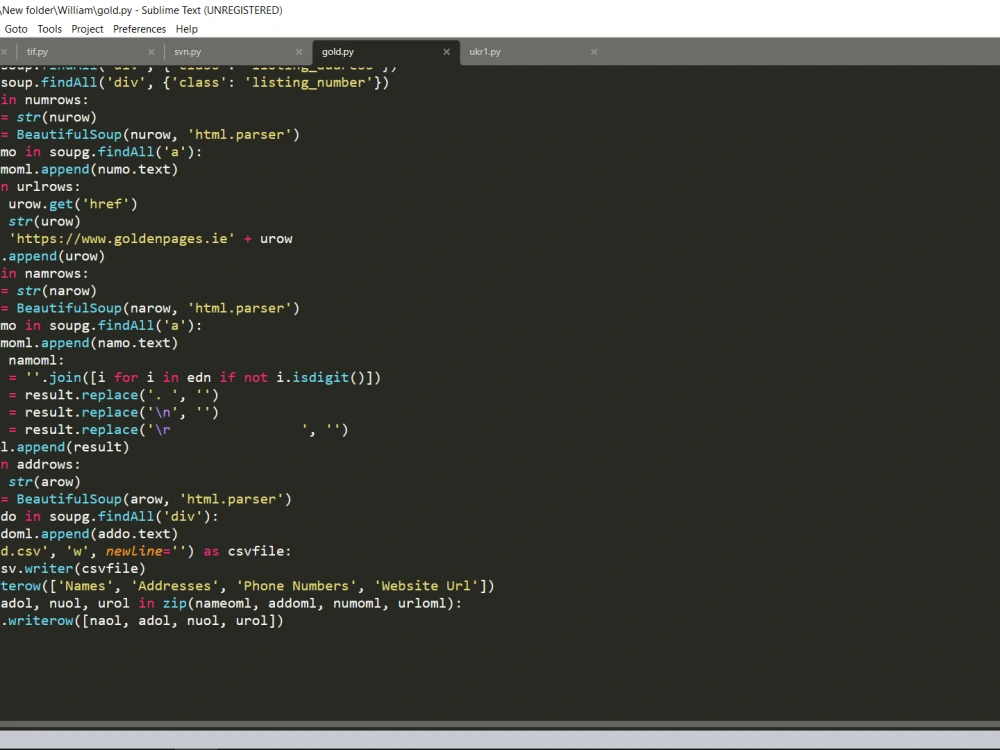Click the 'listing_number' string in code

click(x=309, y=82)
